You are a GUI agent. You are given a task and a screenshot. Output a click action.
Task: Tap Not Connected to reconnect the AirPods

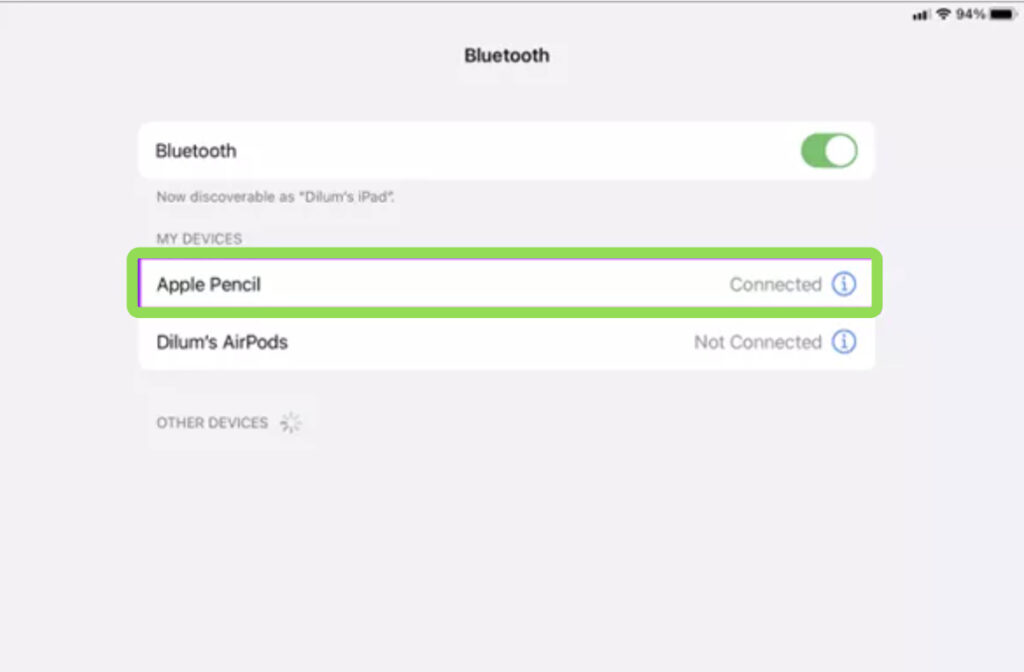point(756,342)
